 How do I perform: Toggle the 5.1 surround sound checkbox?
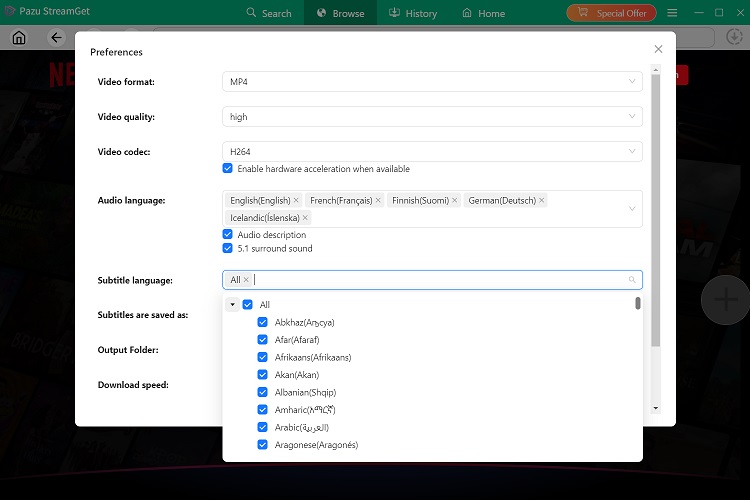click(x=228, y=248)
